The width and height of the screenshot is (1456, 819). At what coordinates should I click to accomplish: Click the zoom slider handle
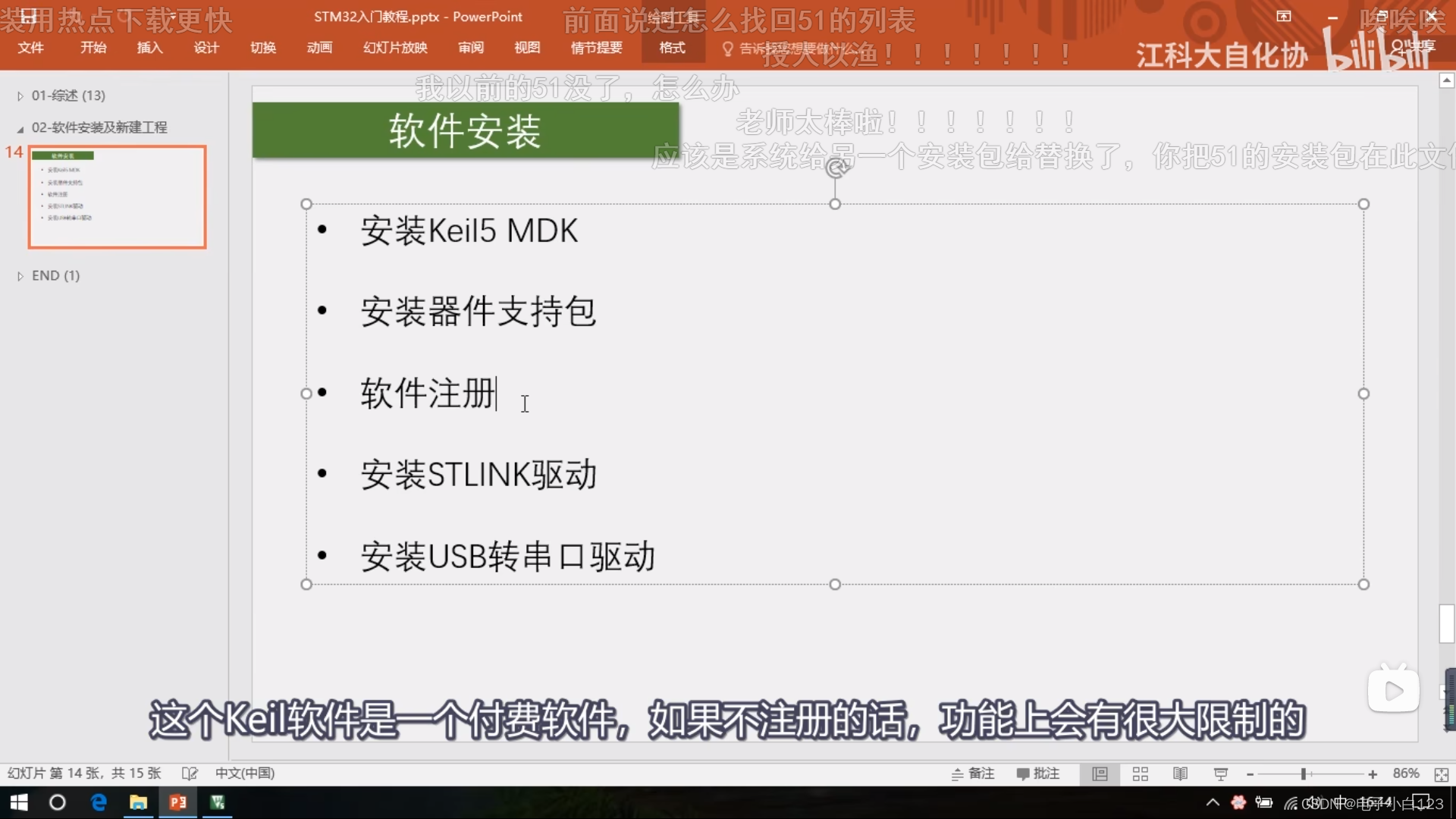[1303, 773]
